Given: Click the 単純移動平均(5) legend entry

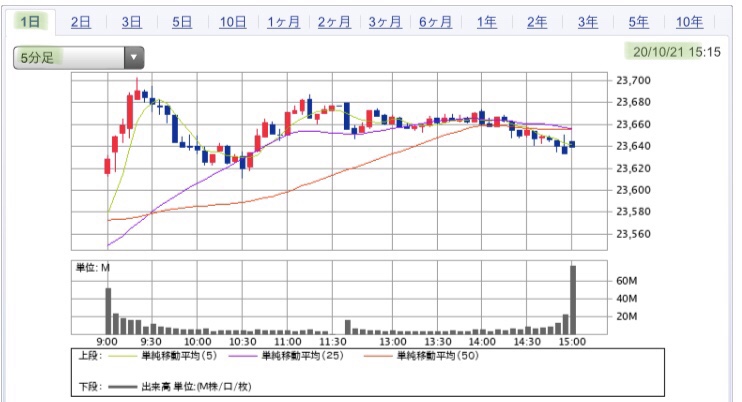Looking at the screenshot, I should click(179, 356).
